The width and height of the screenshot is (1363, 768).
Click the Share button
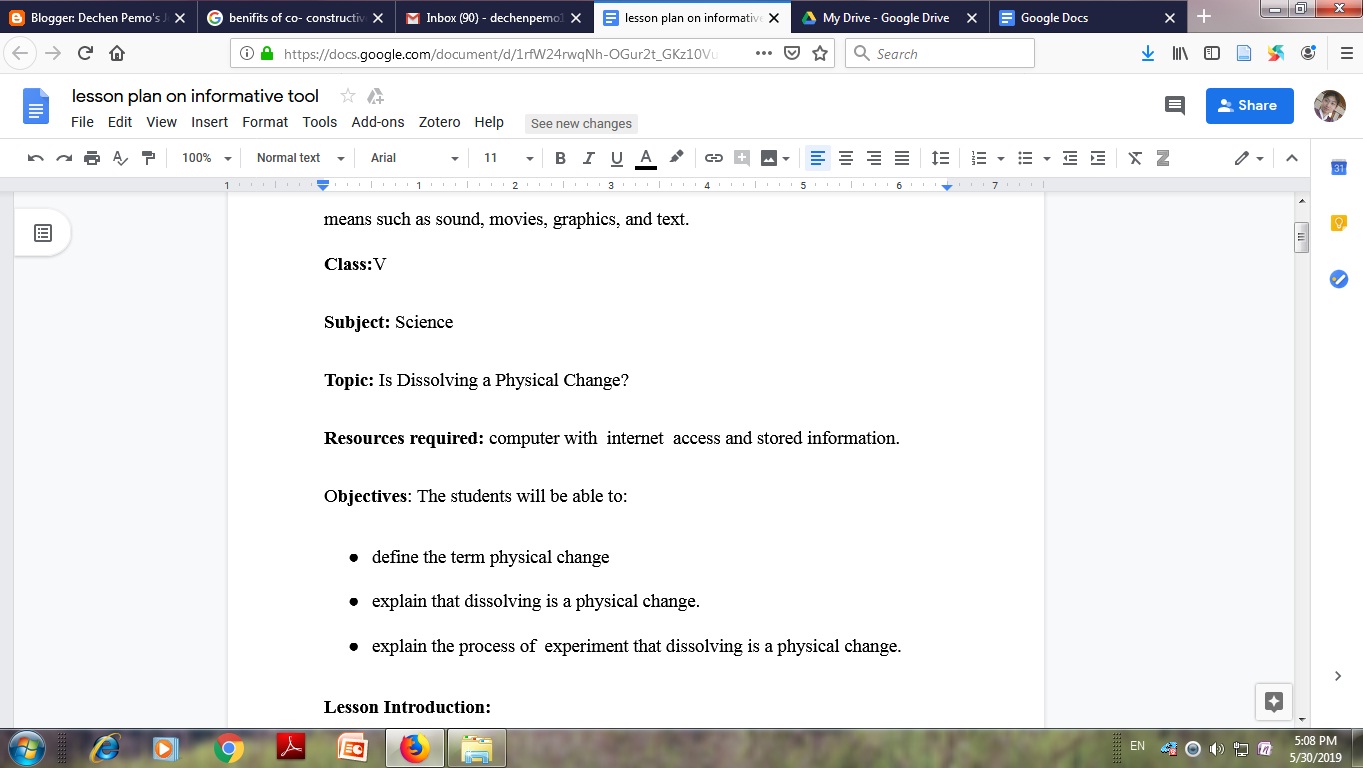coord(1248,105)
